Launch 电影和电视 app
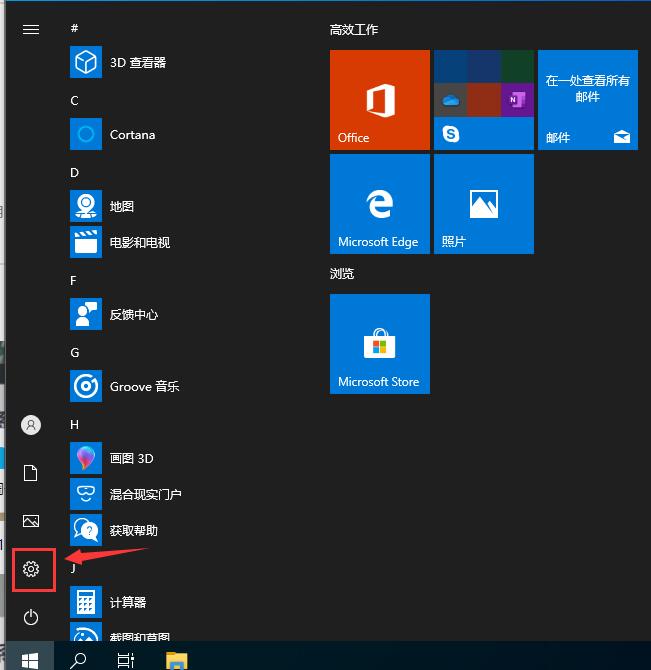 coord(139,242)
